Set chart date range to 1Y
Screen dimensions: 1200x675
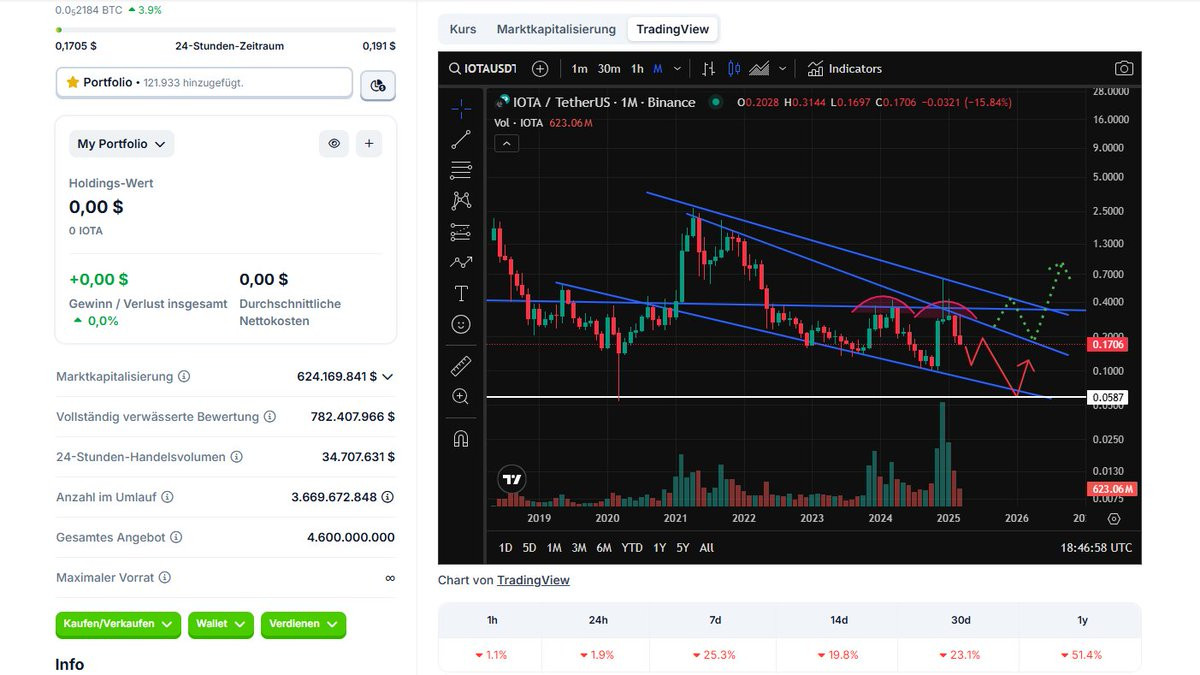click(x=659, y=547)
